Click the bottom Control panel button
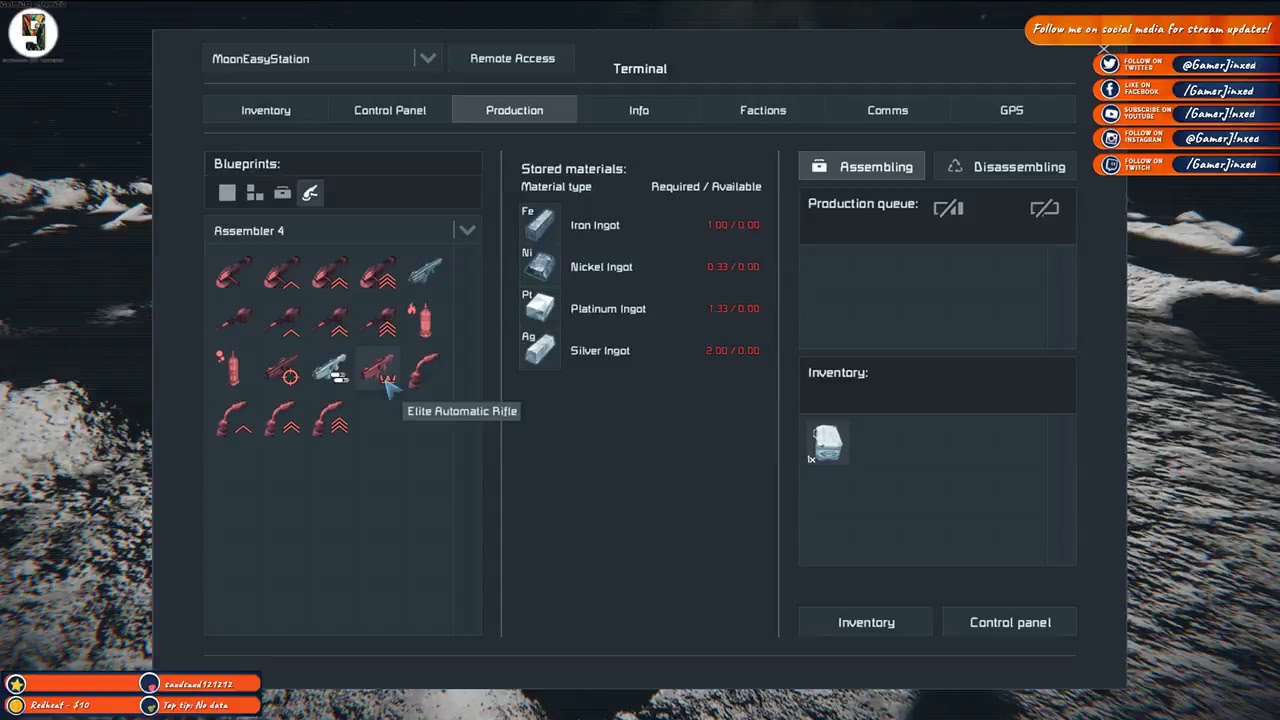The image size is (1280, 720). point(1010,622)
